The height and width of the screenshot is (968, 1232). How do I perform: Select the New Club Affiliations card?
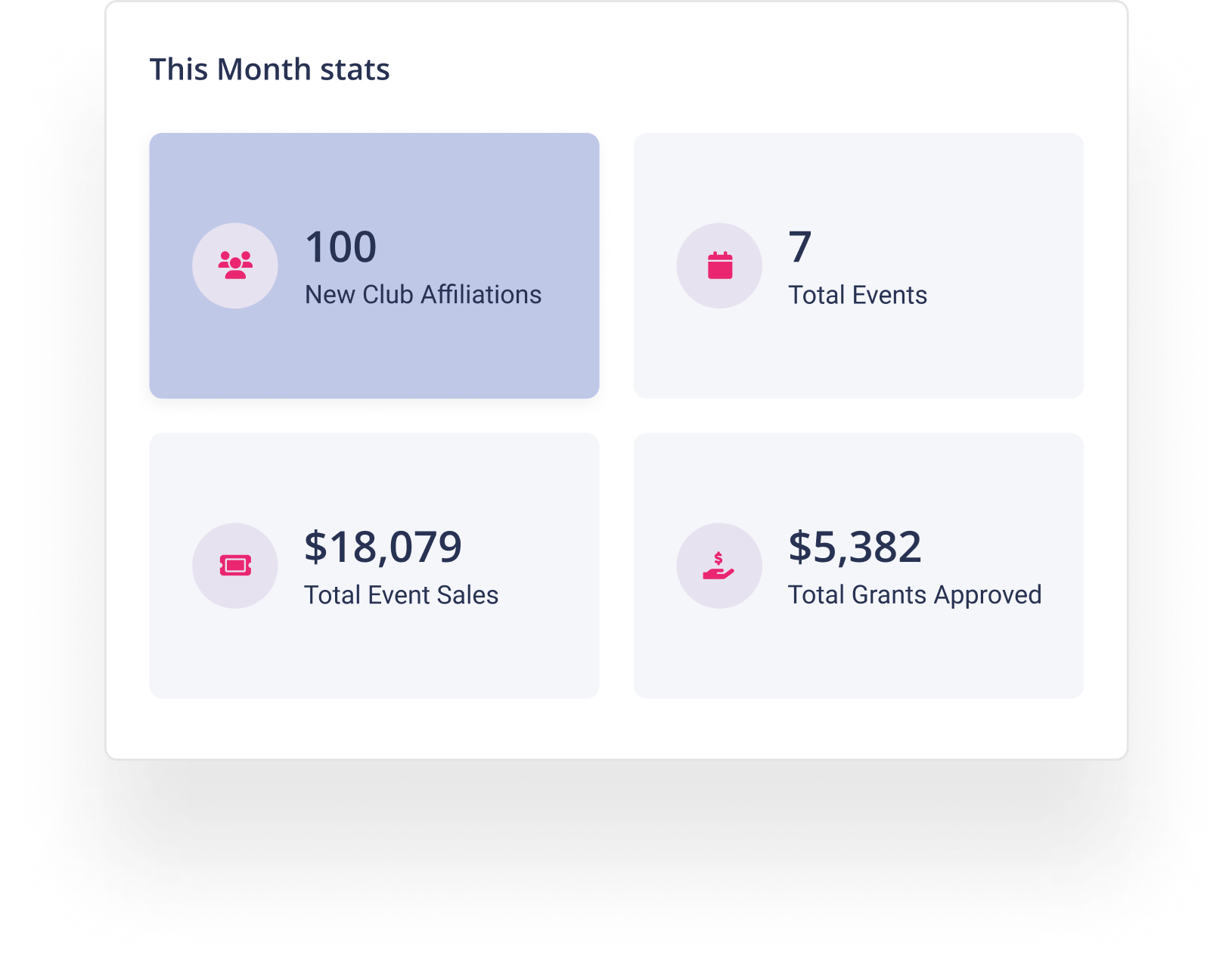click(374, 265)
